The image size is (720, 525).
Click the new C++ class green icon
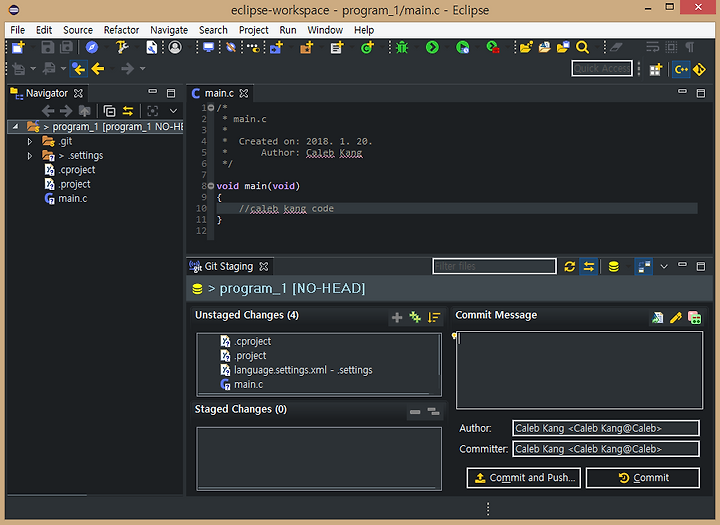coord(367,47)
